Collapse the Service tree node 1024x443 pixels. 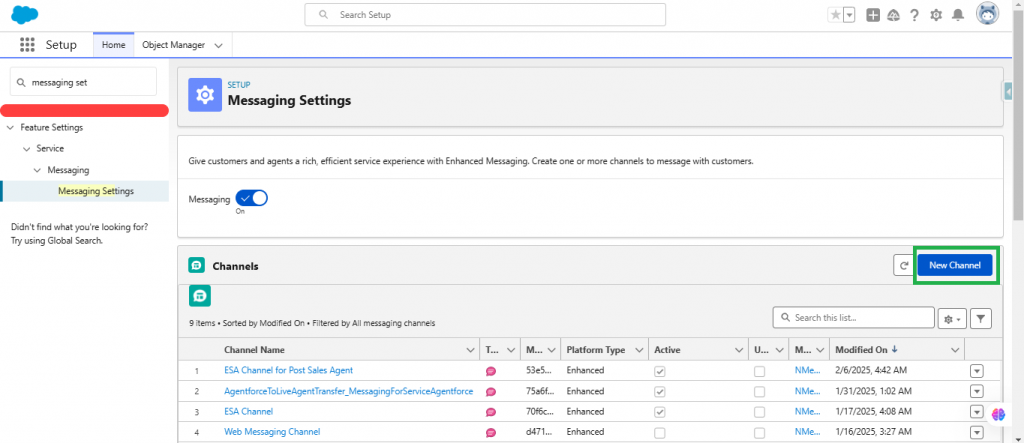27,148
